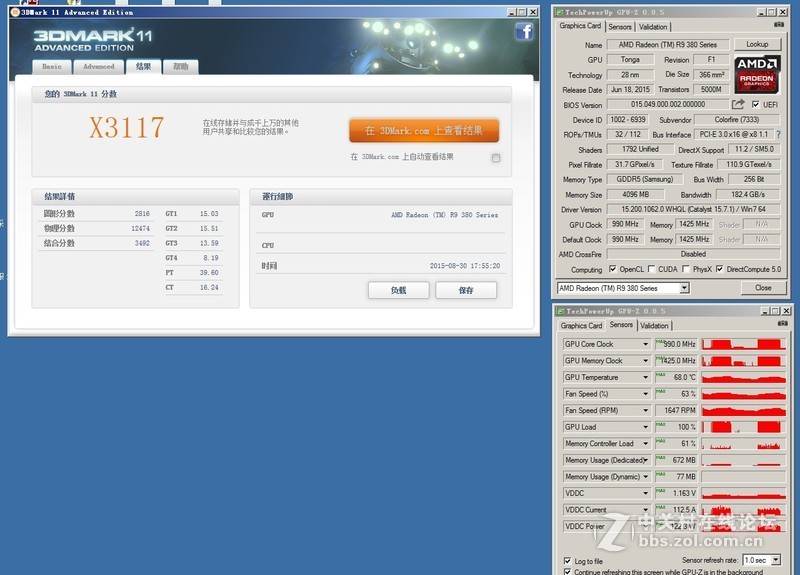Click the BIOS Version value field
Image resolution: width=800 pixels, height=575 pixels.
point(668,105)
